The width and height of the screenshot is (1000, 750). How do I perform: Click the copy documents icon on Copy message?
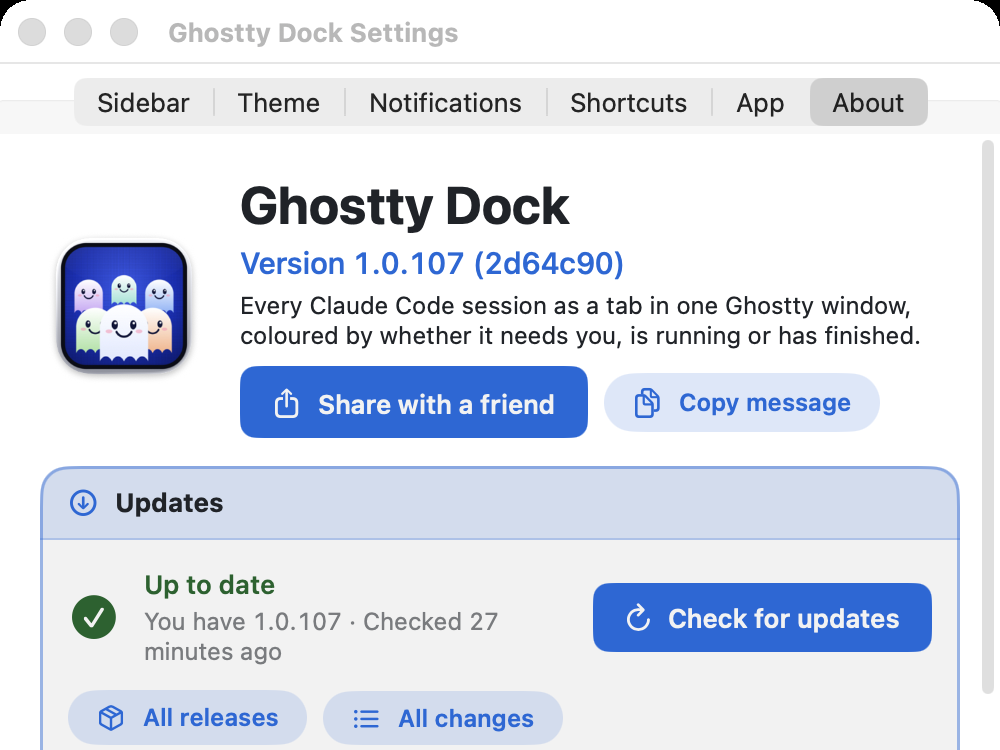pyautogui.click(x=647, y=403)
